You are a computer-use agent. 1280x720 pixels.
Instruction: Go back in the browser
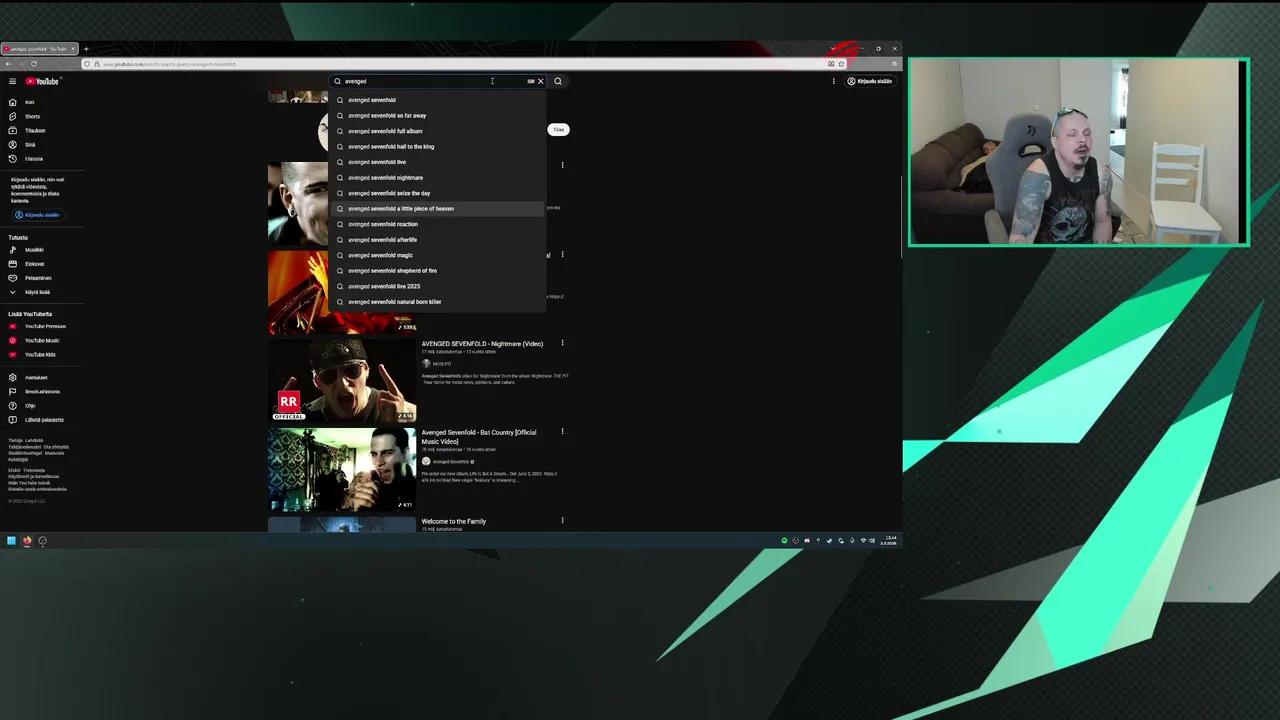click(x=8, y=64)
